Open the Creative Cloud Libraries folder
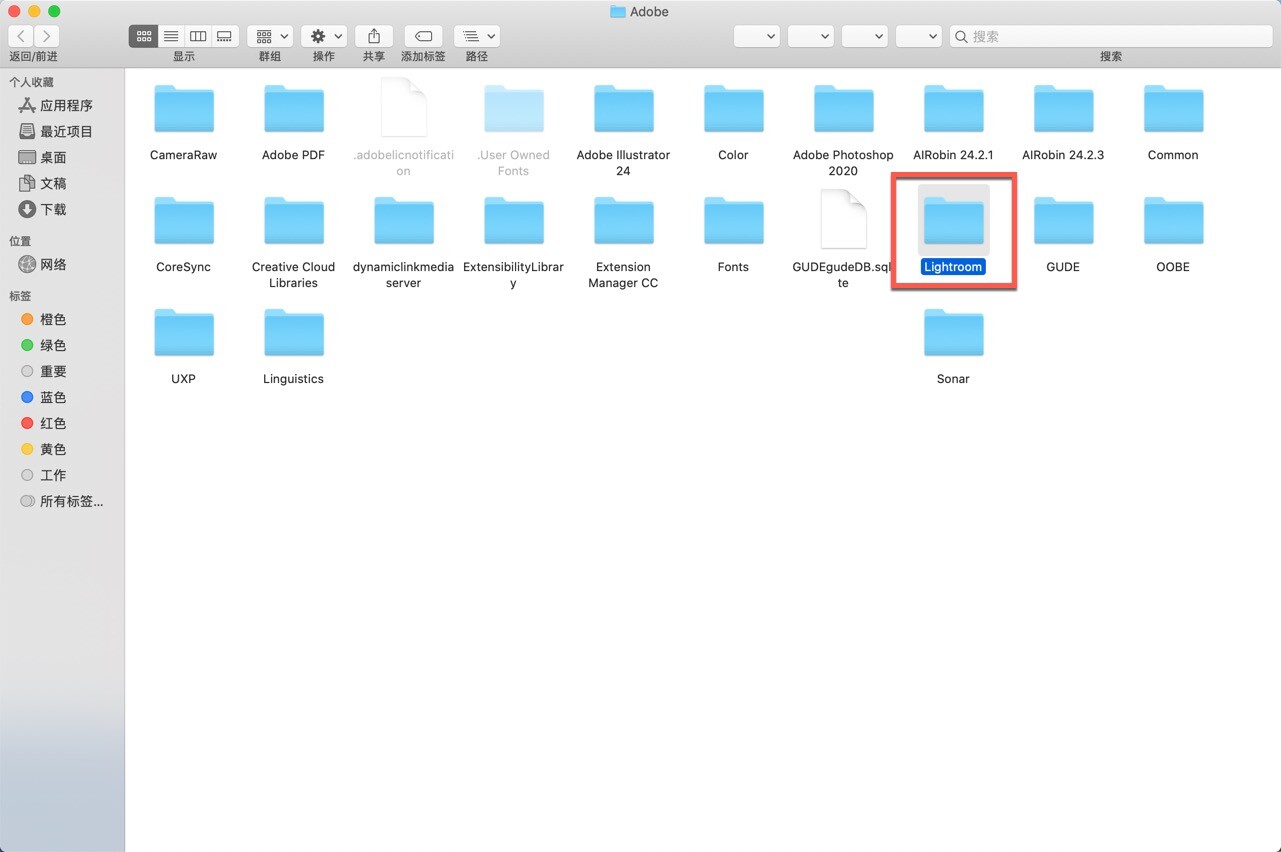The image size is (1281, 852). pyautogui.click(x=293, y=222)
